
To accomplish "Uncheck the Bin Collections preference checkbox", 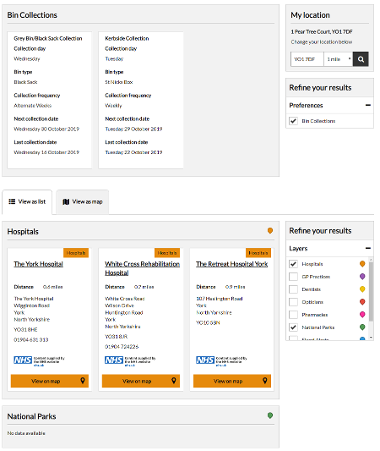I will [293, 121].
